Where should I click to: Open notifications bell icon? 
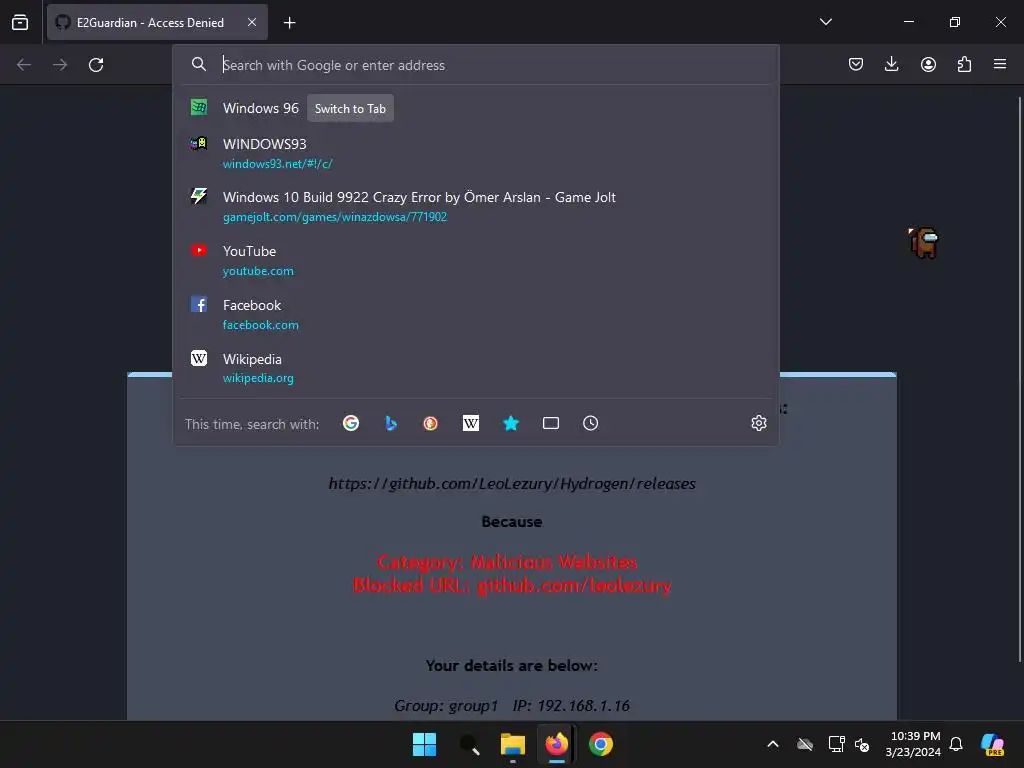coord(955,744)
